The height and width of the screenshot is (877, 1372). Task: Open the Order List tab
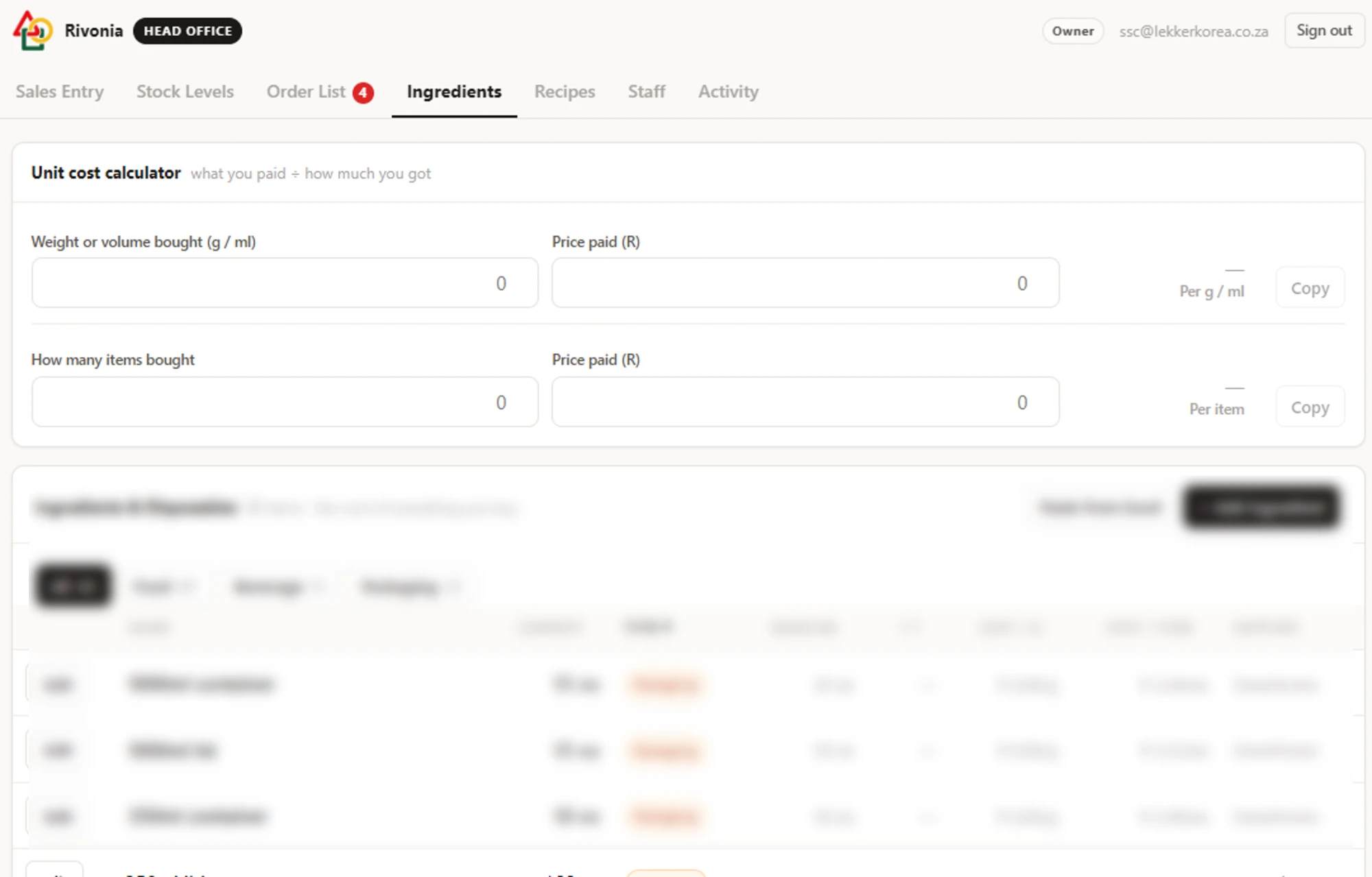click(306, 92)
